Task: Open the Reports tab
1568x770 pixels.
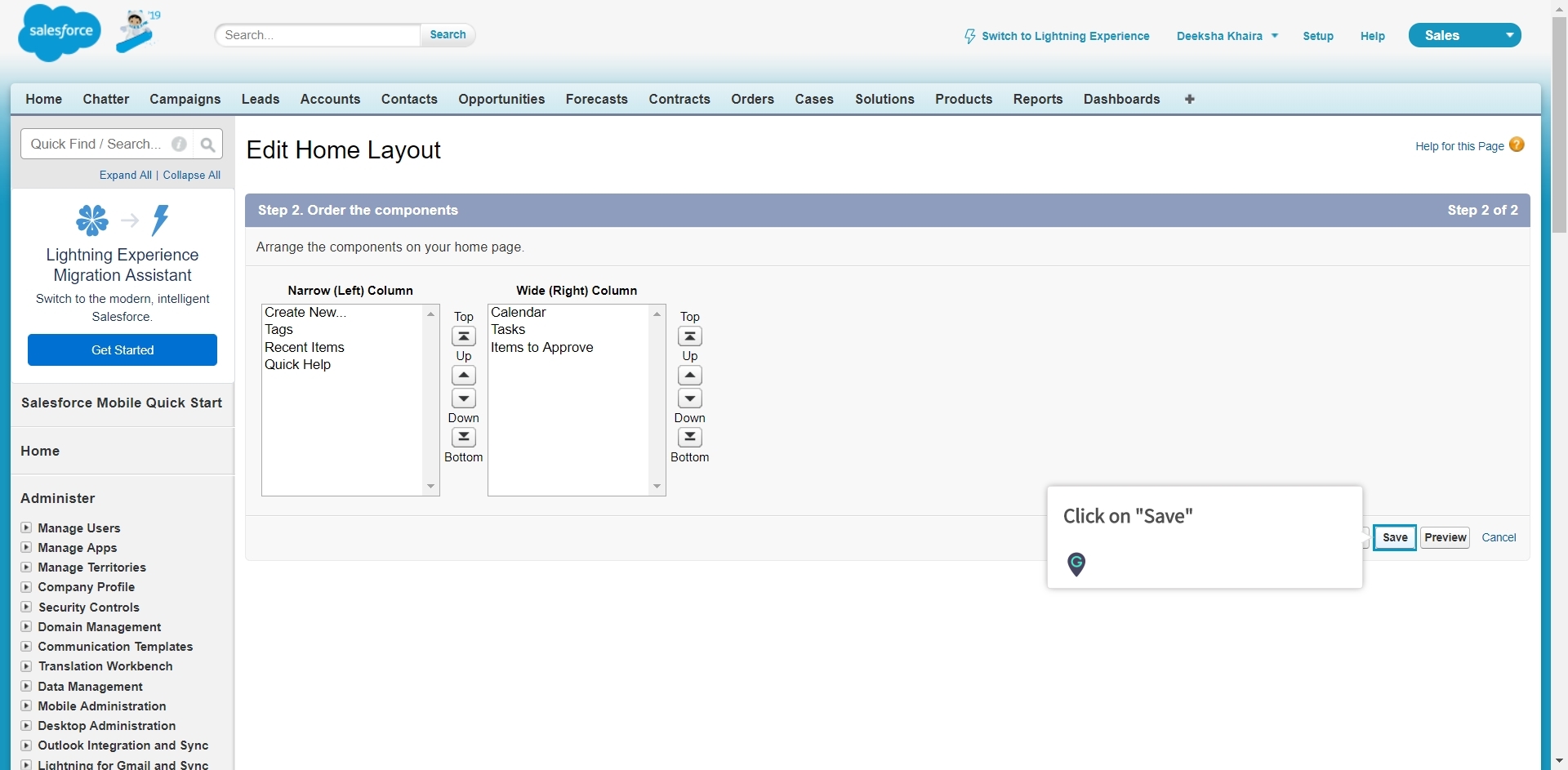Action: 1038,99
